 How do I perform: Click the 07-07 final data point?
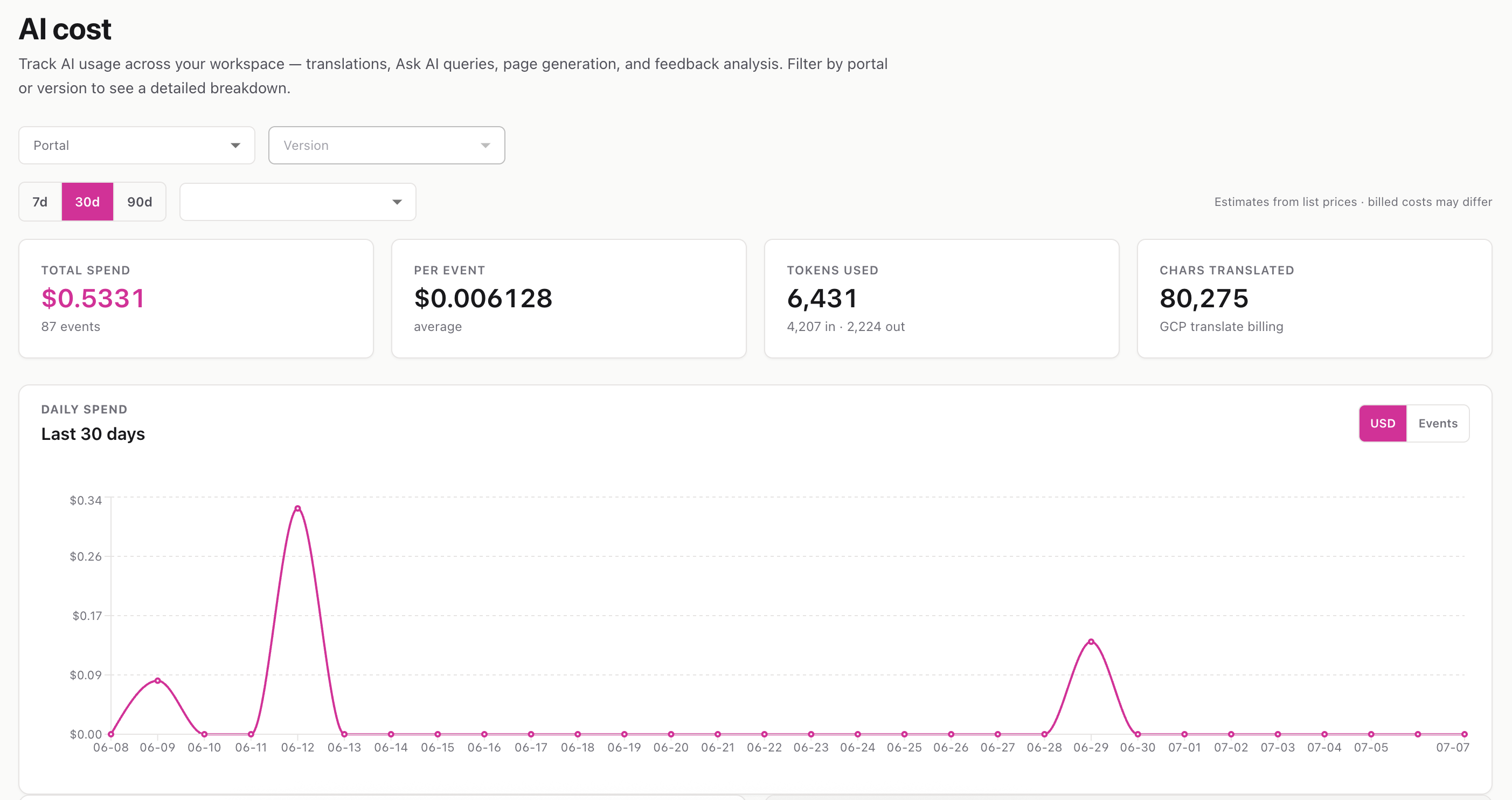[1465, 734]
